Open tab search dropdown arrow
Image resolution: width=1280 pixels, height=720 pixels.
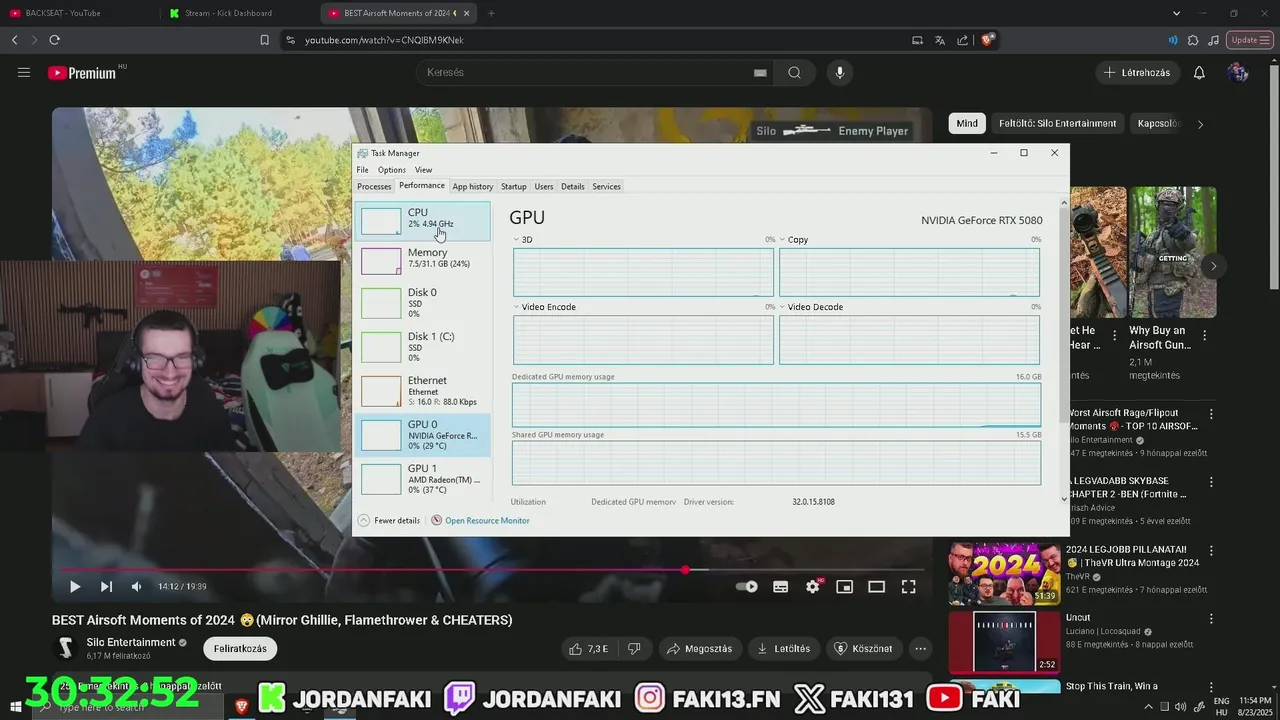(x=1176, y=13)
